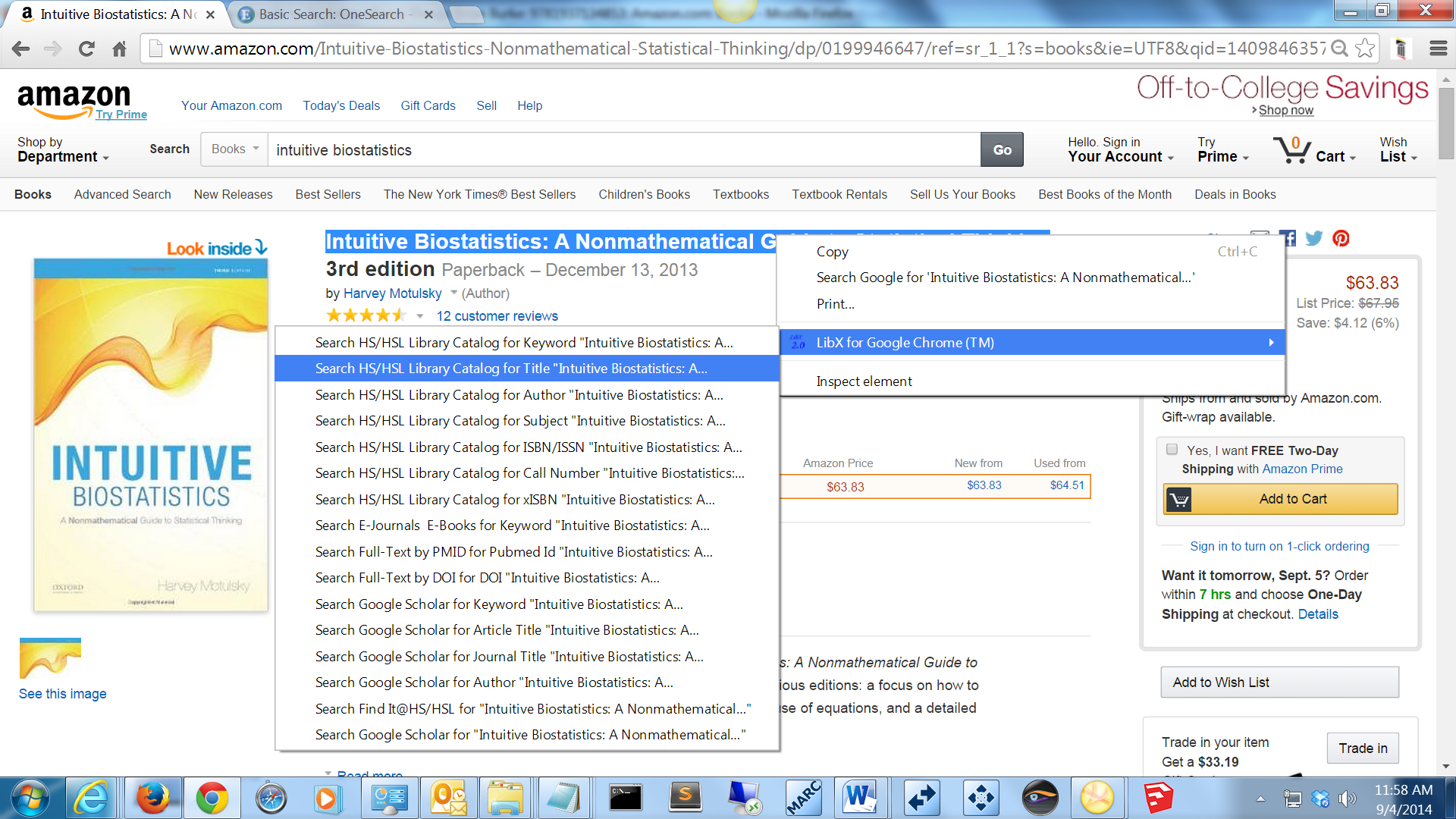
Task: Open the command prompt taskbar icon
Action: coord(626,798)
